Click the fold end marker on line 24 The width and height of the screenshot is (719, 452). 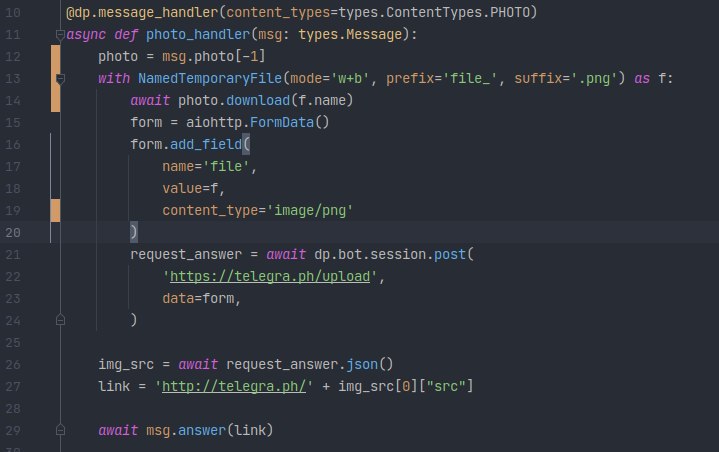pos(60,320)
